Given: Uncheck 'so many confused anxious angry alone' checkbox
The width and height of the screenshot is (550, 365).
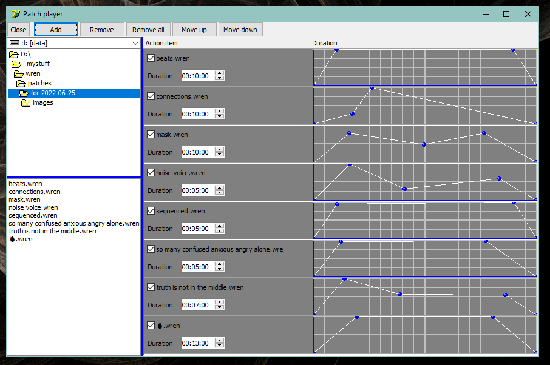Looking at the screenshot, I should pos(151,249).
